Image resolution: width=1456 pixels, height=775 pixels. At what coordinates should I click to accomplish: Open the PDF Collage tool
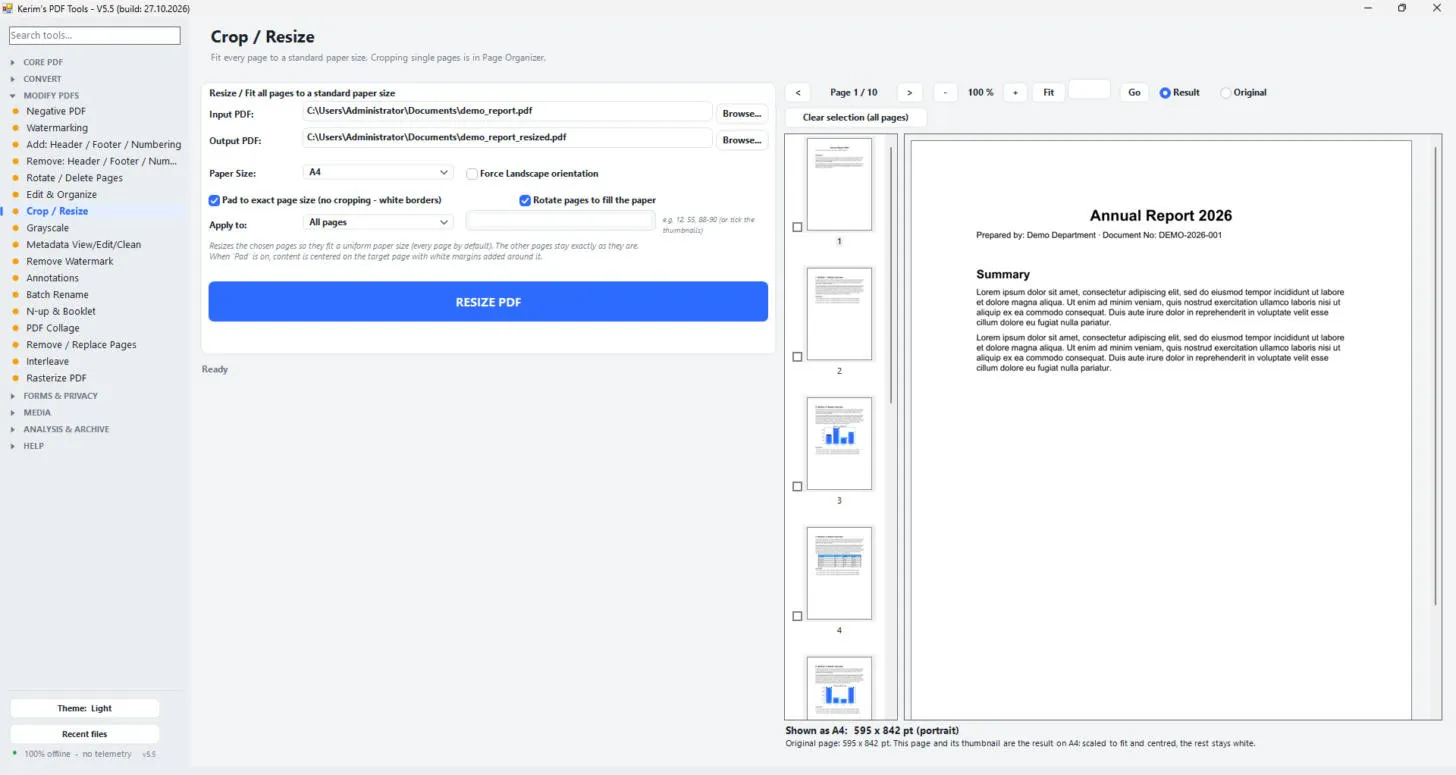[53, 328]
